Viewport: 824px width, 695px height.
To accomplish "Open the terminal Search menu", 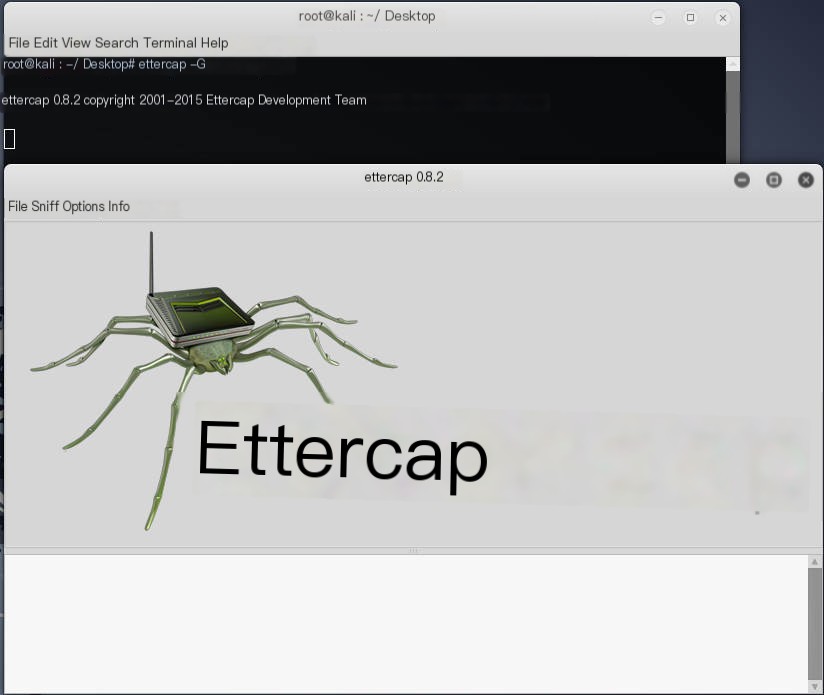I will click(x=117, y=43).
